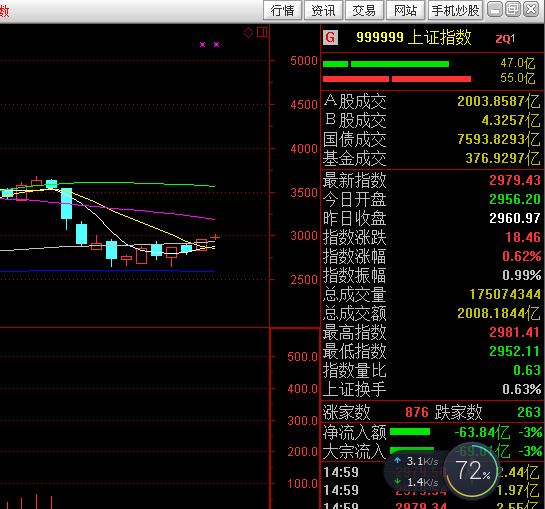
Task: Click the 最低指数 value 2952.11
Action: pos(515,351)
